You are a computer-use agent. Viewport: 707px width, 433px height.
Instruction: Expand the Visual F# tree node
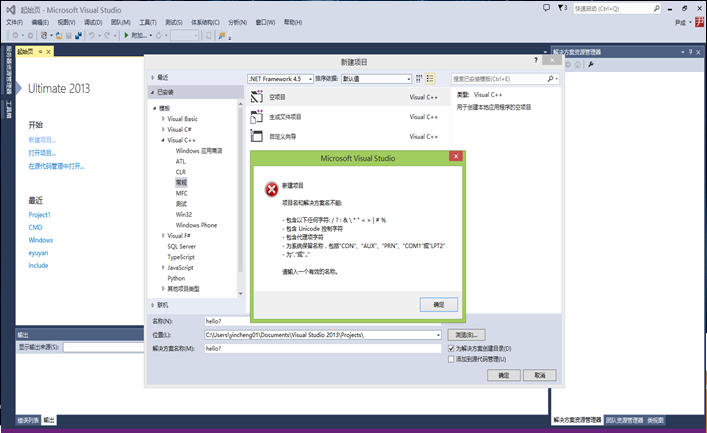coord(163,235)
